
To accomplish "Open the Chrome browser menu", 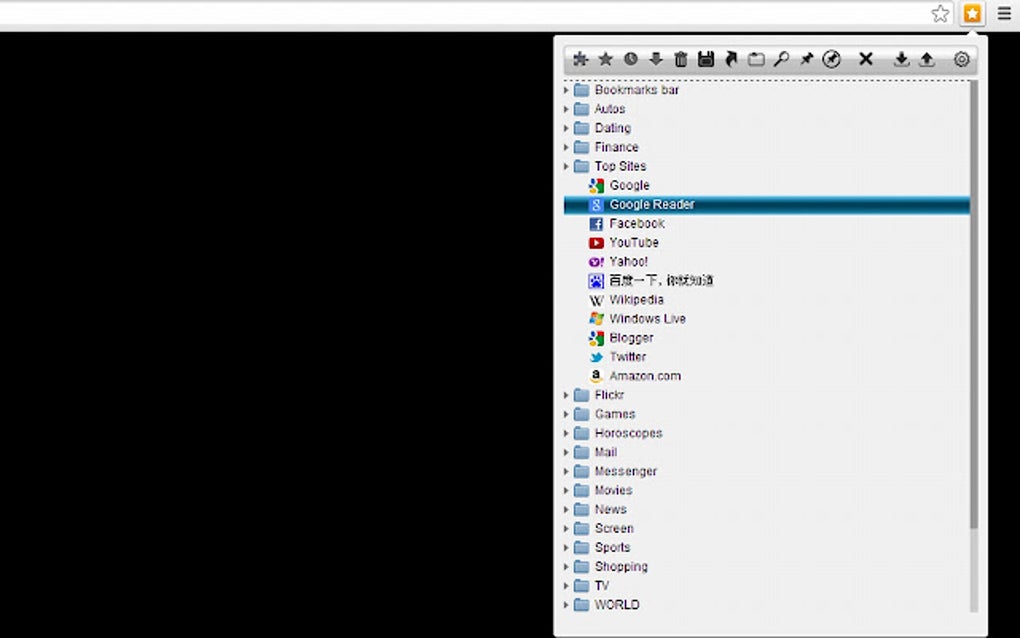I will click(x=1004, y=13).
